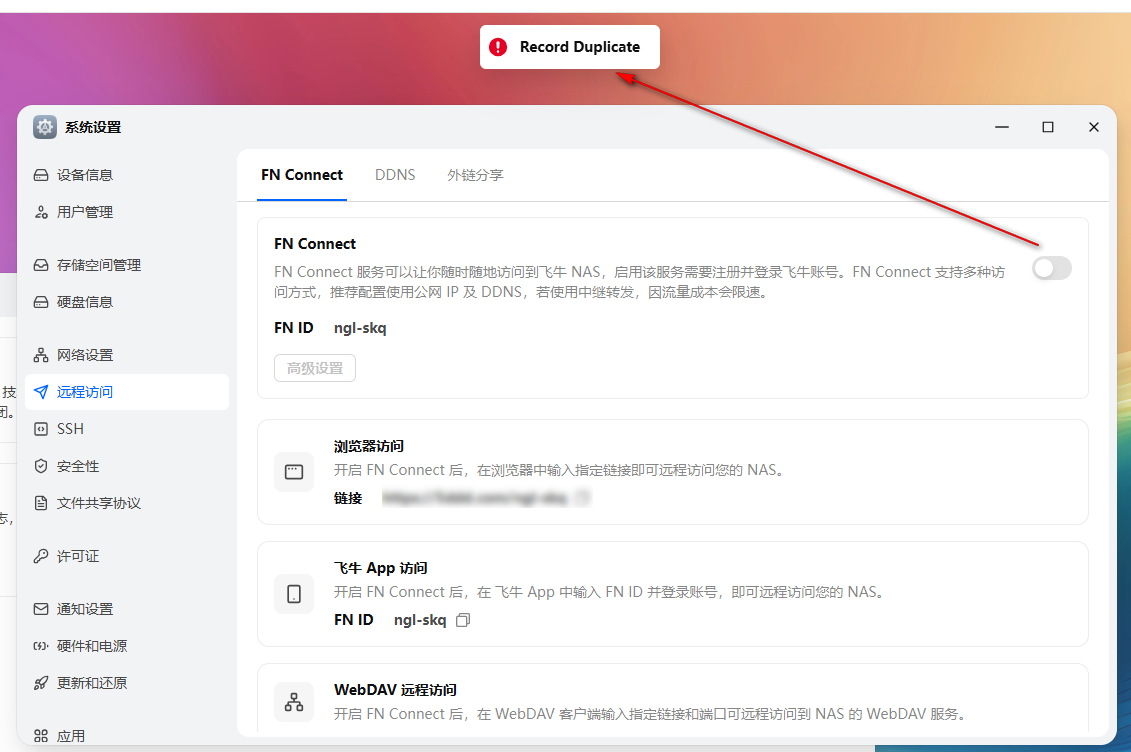The image size is (1131, 752).
Task: Click the 浏览器访问 browser window icon
Action: (x=294, y=472)
